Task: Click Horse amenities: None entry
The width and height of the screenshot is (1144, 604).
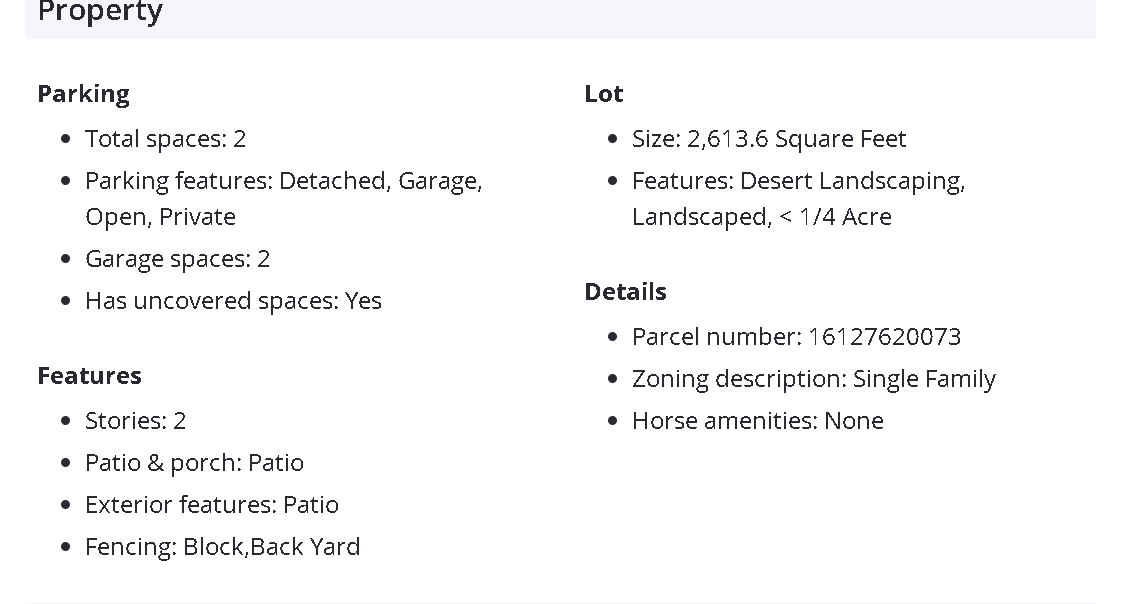Action: [757, 421]
